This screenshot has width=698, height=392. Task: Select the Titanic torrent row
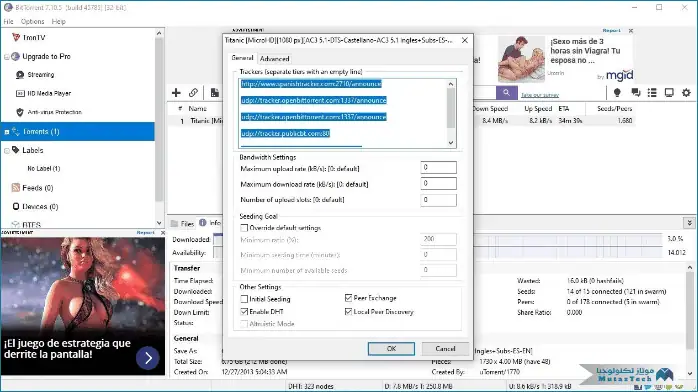[x=401, y=121]
